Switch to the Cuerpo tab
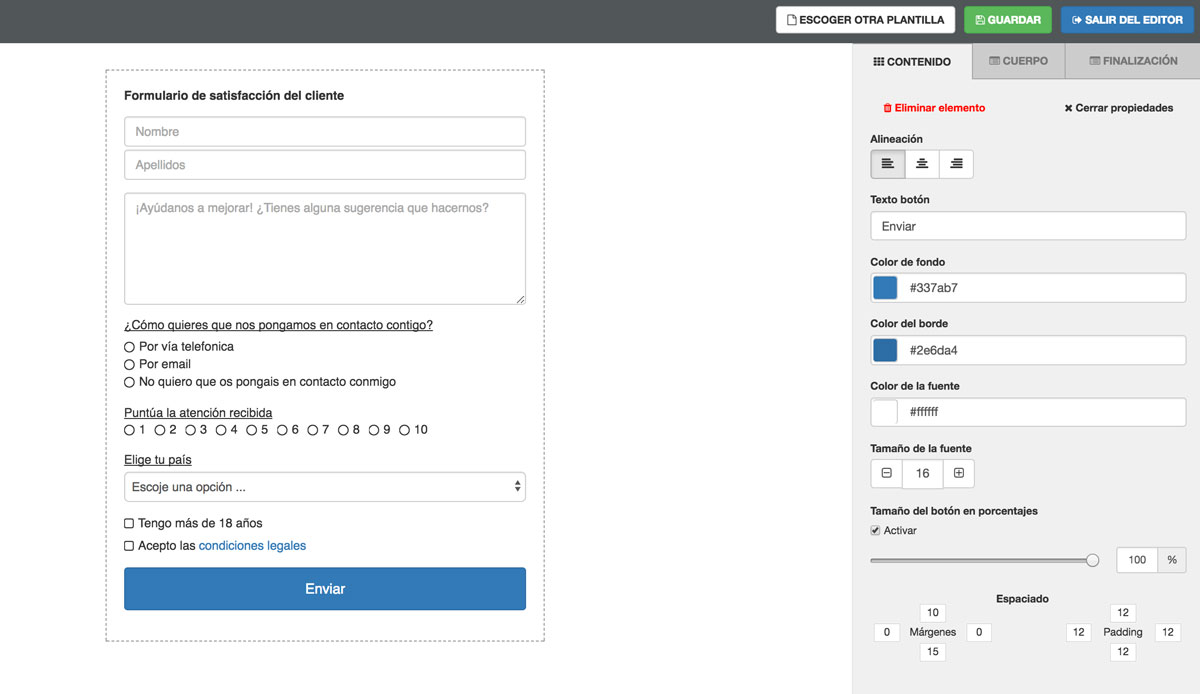The width and height of the screenshot is (1200, 694). pyautogui.click(x=1018, y=61)
